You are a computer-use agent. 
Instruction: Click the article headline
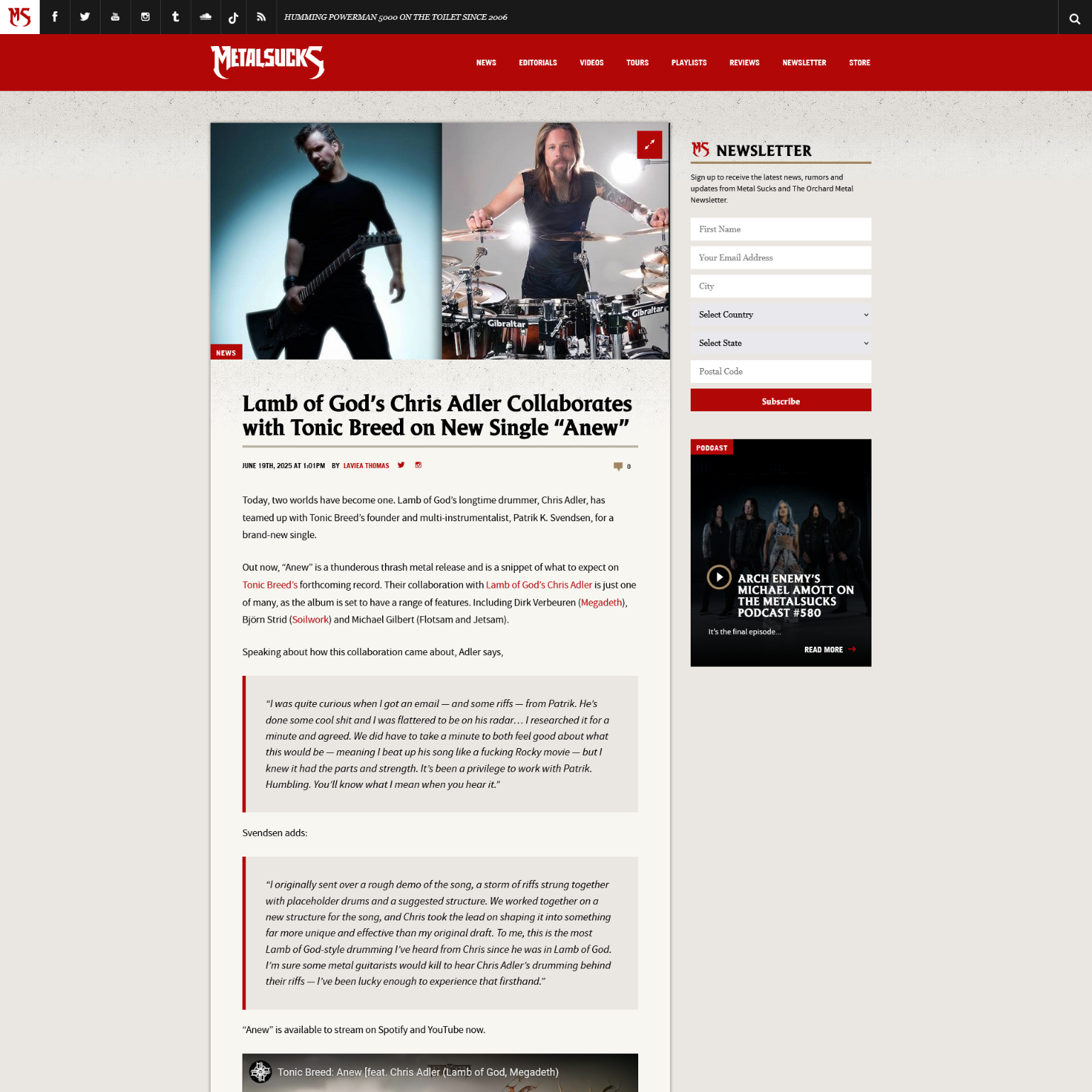437,416
